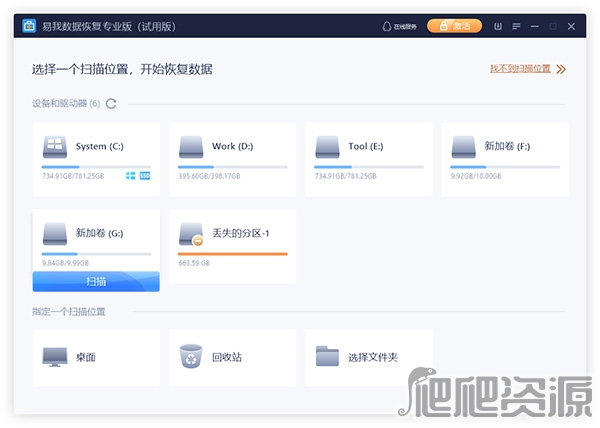Open the can't find scan location link
The width and height of the screenshot is (600, 428).
[520, 69]
